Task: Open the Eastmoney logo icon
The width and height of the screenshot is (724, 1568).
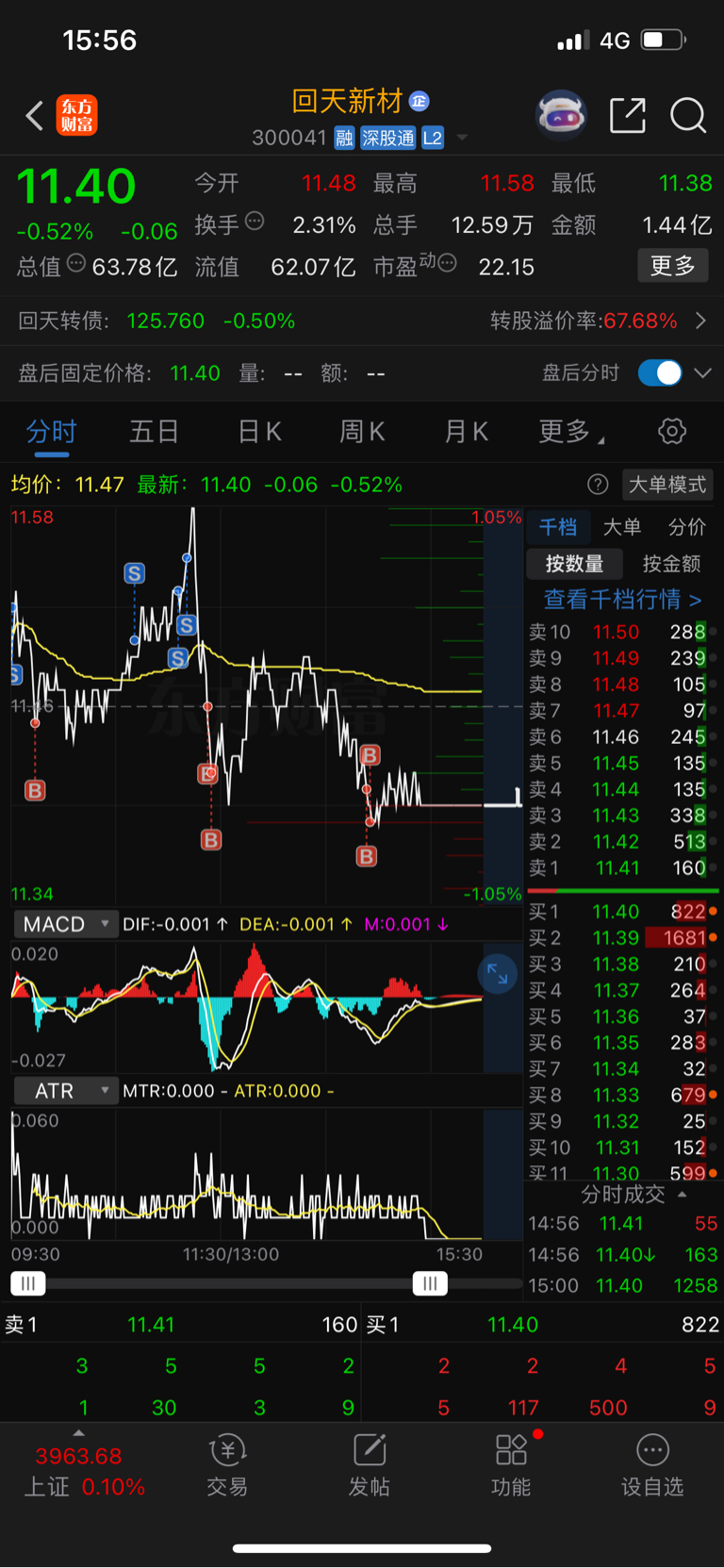Action: (76, 116)
